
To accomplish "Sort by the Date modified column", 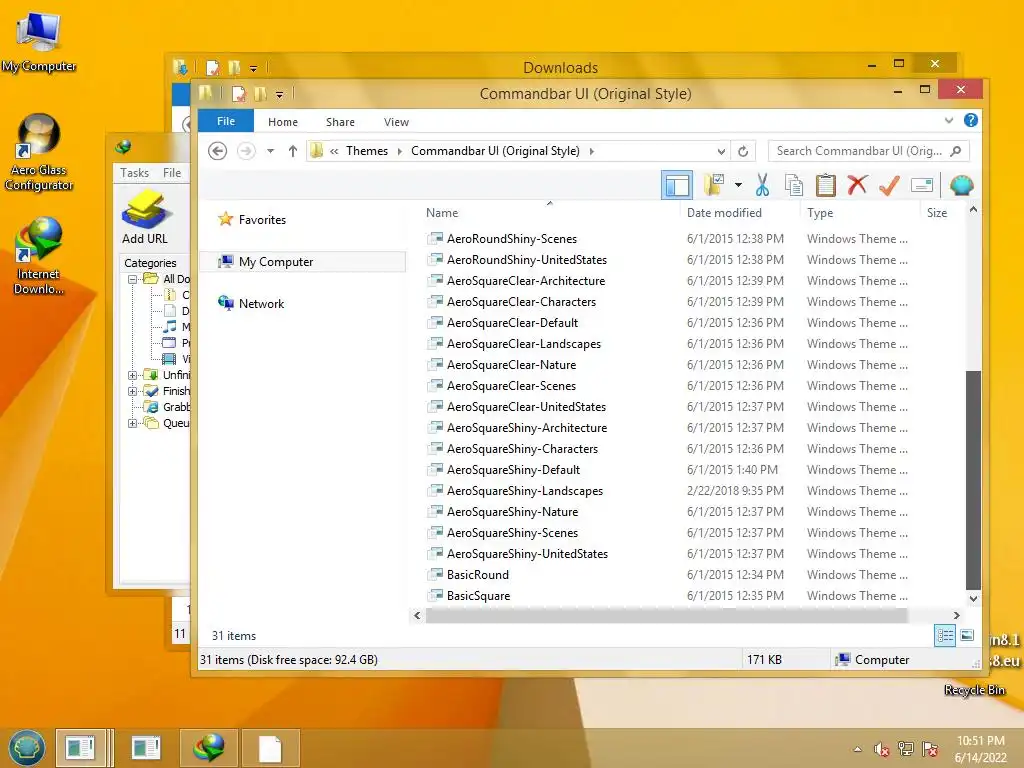I will click(x=724, y=213).
